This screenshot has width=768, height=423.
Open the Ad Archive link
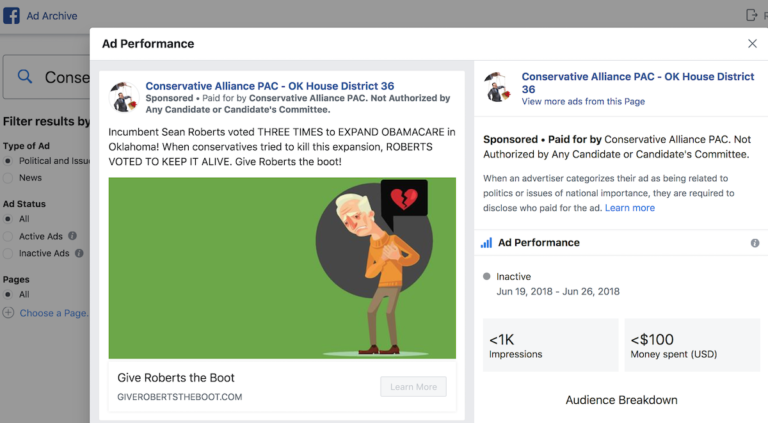(x=52, y=16)
